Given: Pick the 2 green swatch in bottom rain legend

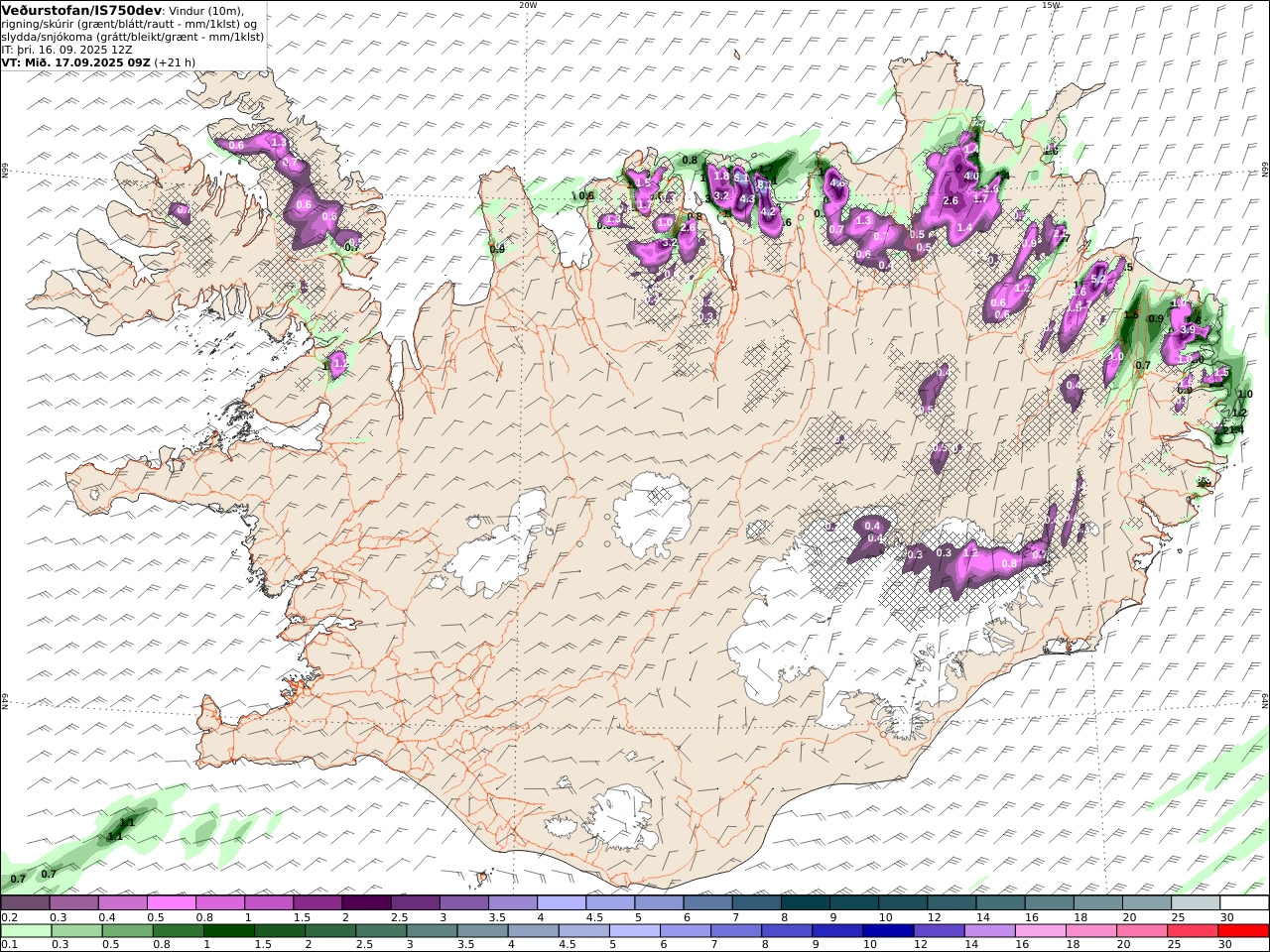Looking at the screenshot, I should pos(330,931).
